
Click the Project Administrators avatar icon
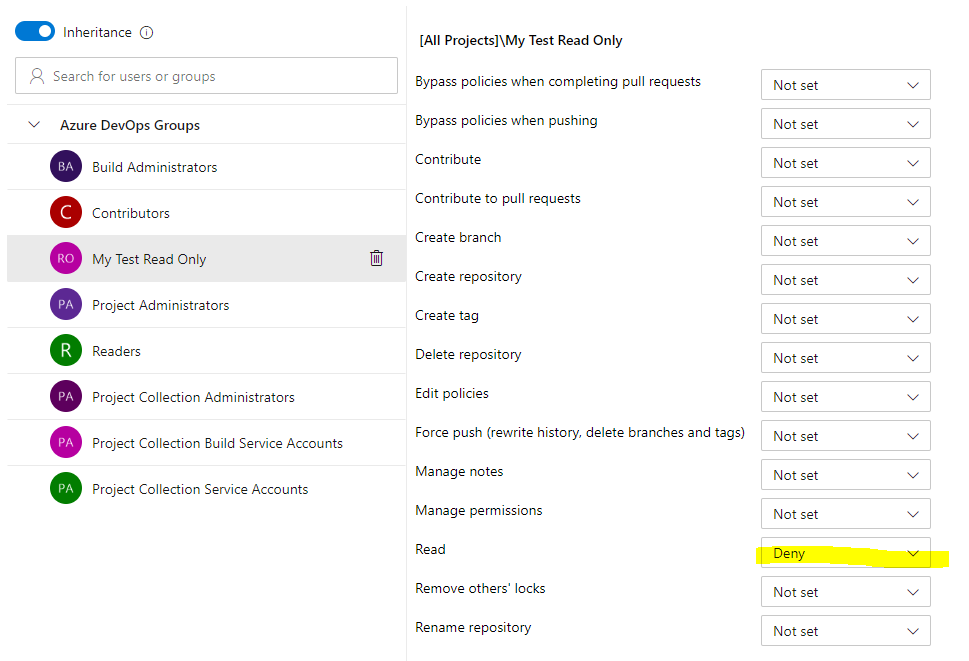pyautogui.click(x=66, y=305)
